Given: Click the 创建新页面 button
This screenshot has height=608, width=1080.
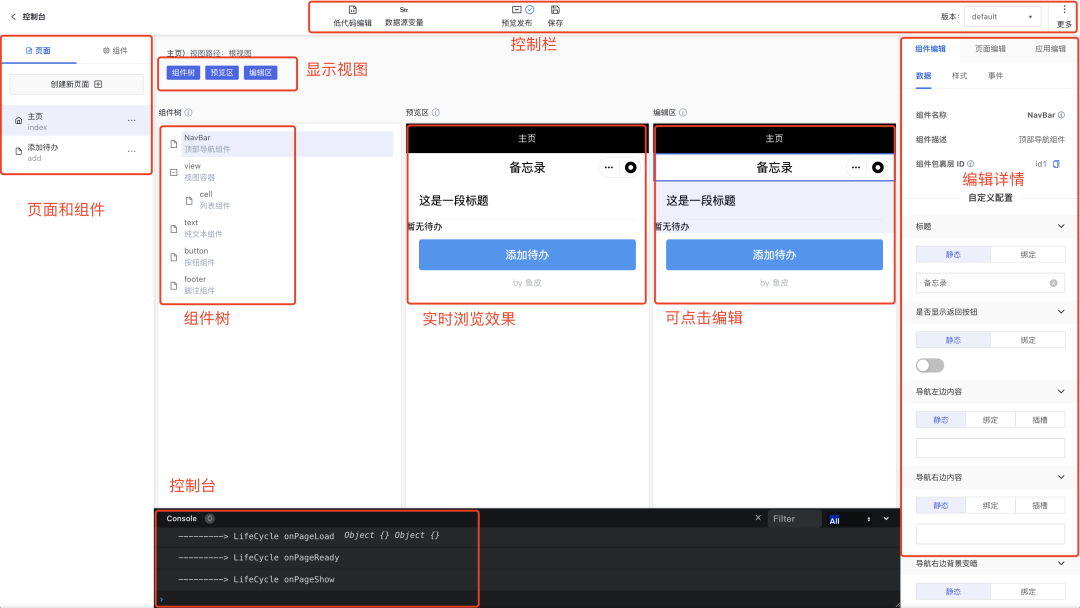Looking at the screenshot, I should pos(77,84).
